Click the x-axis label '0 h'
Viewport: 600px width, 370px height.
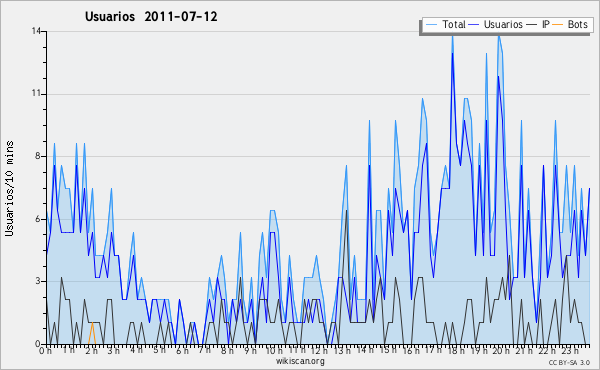[x=46, y=351]
